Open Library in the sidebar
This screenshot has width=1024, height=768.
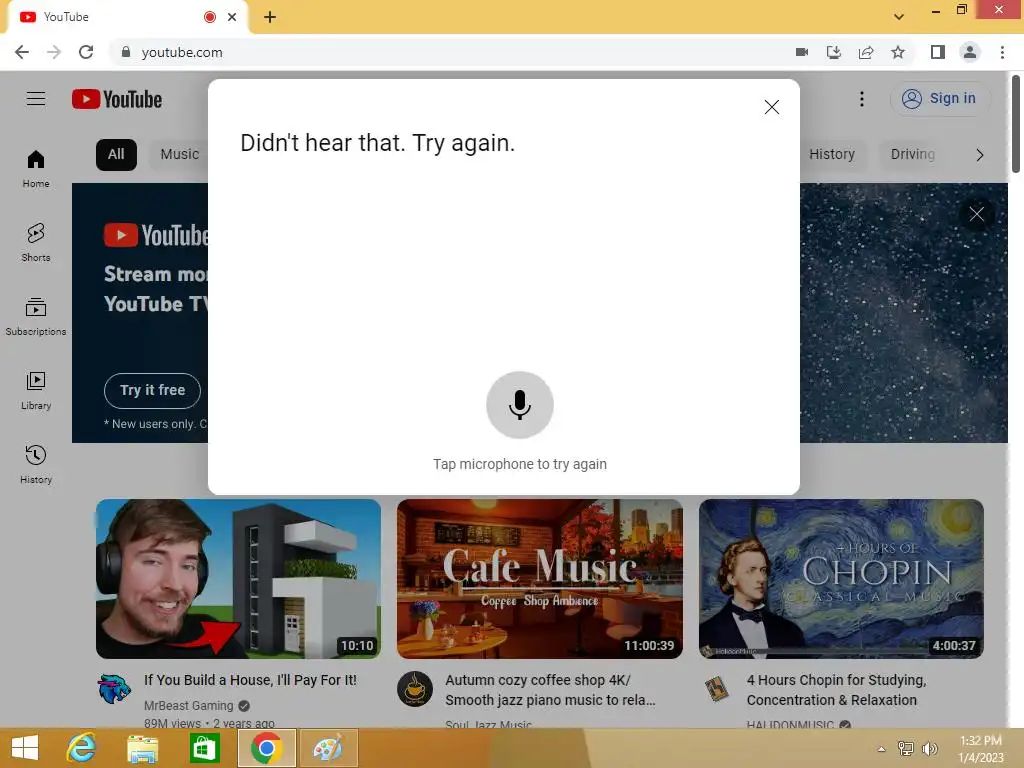pyautogui.click(x=36, y=390)
